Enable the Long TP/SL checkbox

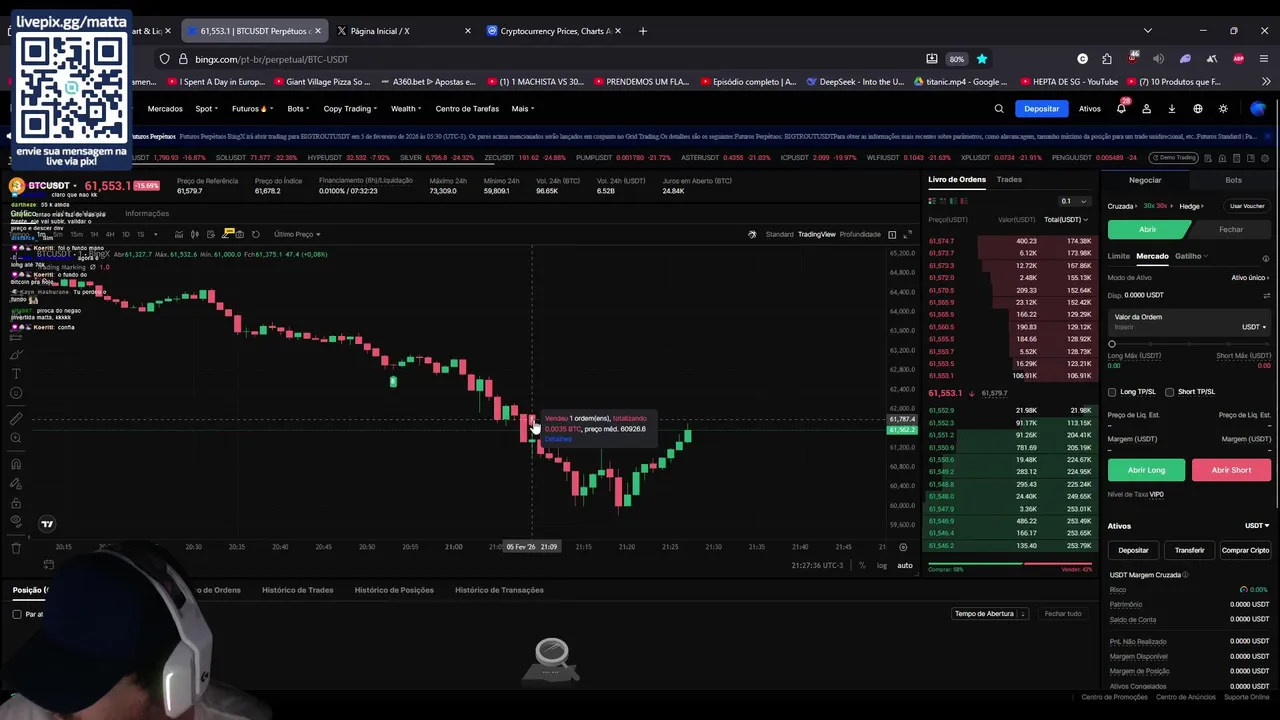coord(1112,392)
